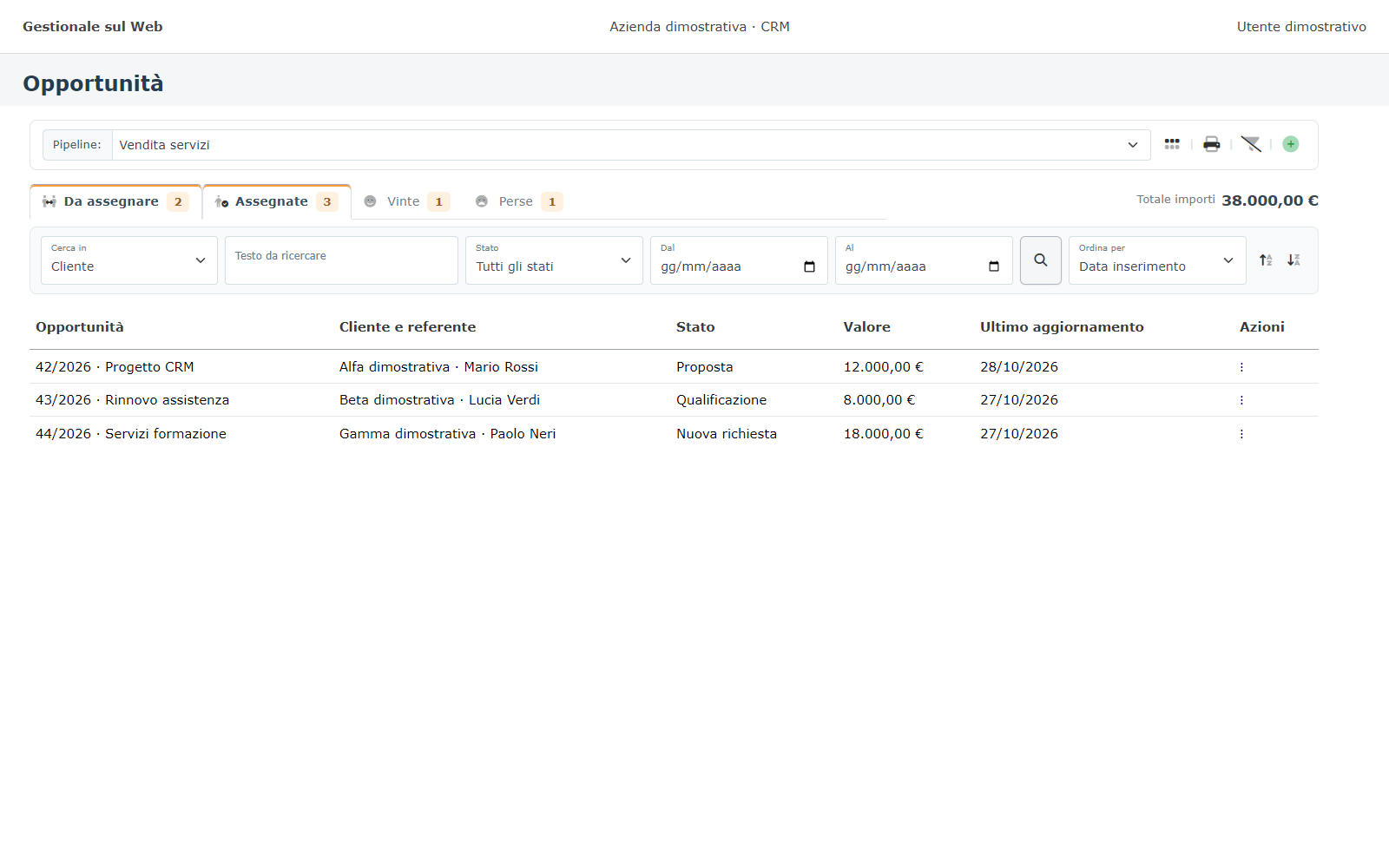Click Utente dimostrativo in header
1389x868 pixels.
click(x=1301, y=27)
